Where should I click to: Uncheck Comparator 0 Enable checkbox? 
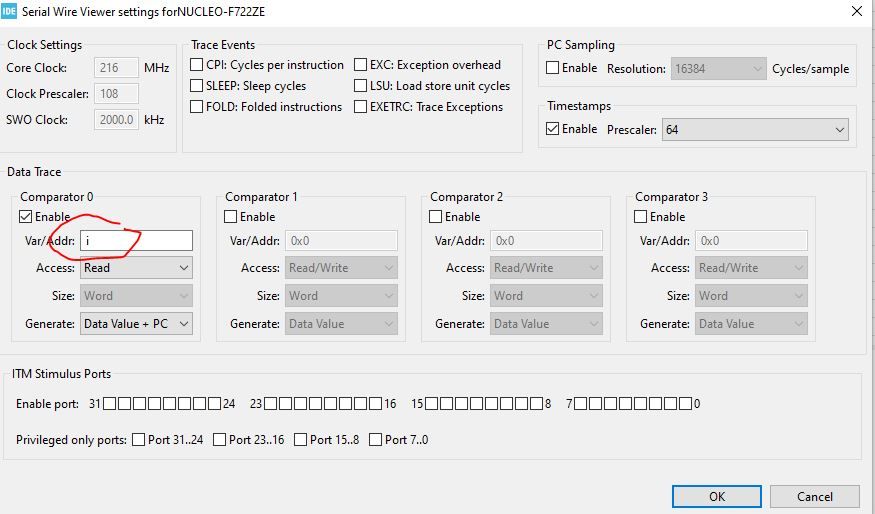(x=26, y=217)
